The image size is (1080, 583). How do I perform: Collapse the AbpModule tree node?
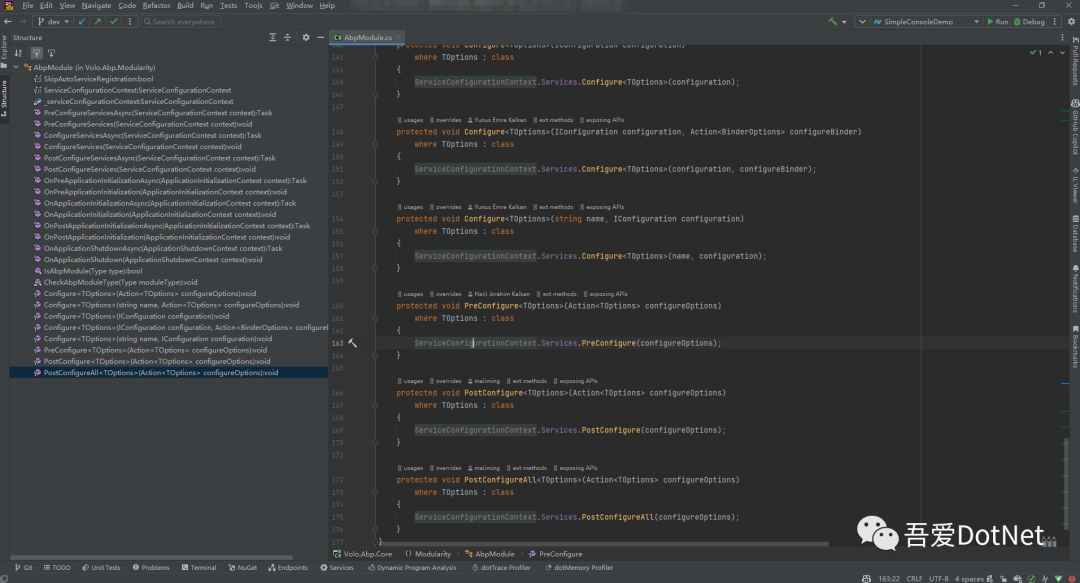tap(16, 68)
